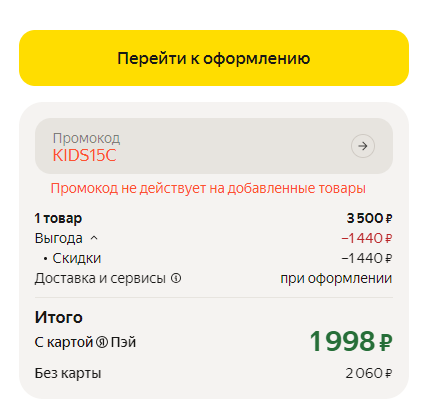Open the info icon next to Доставка и сервисы

pyautogui.click(x=176, y=278)
